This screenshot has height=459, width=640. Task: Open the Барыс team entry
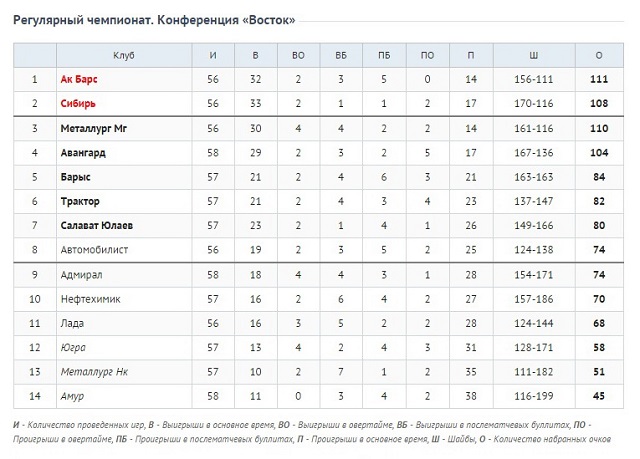point(76,177)
